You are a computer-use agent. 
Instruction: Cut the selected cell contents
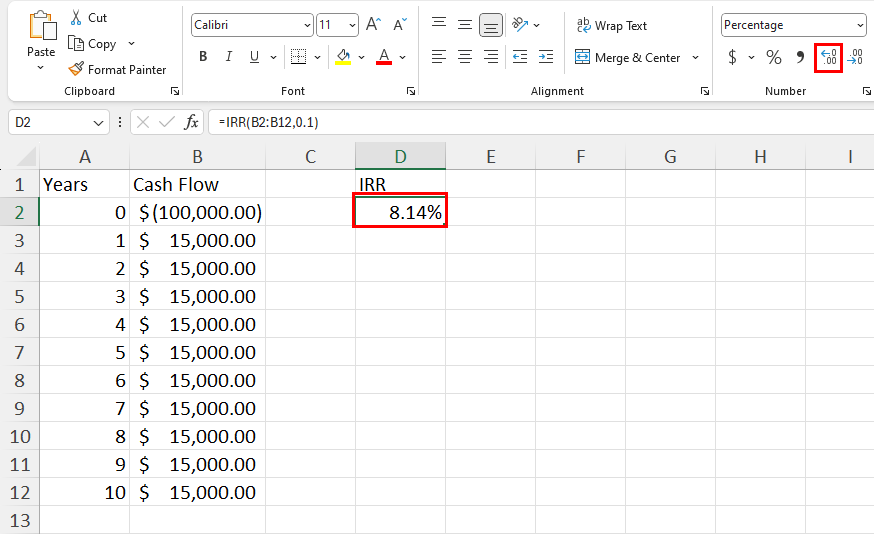88,18
